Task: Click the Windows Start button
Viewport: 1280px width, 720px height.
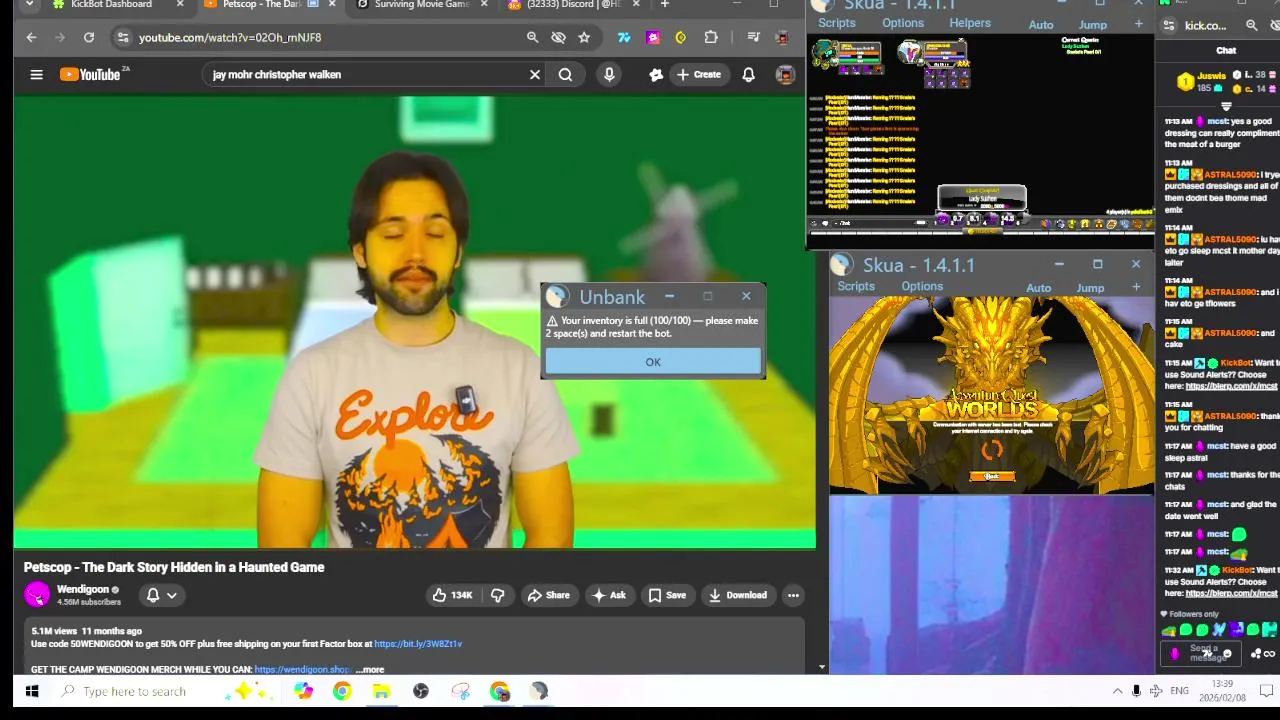Action: (x=31, y=691)
